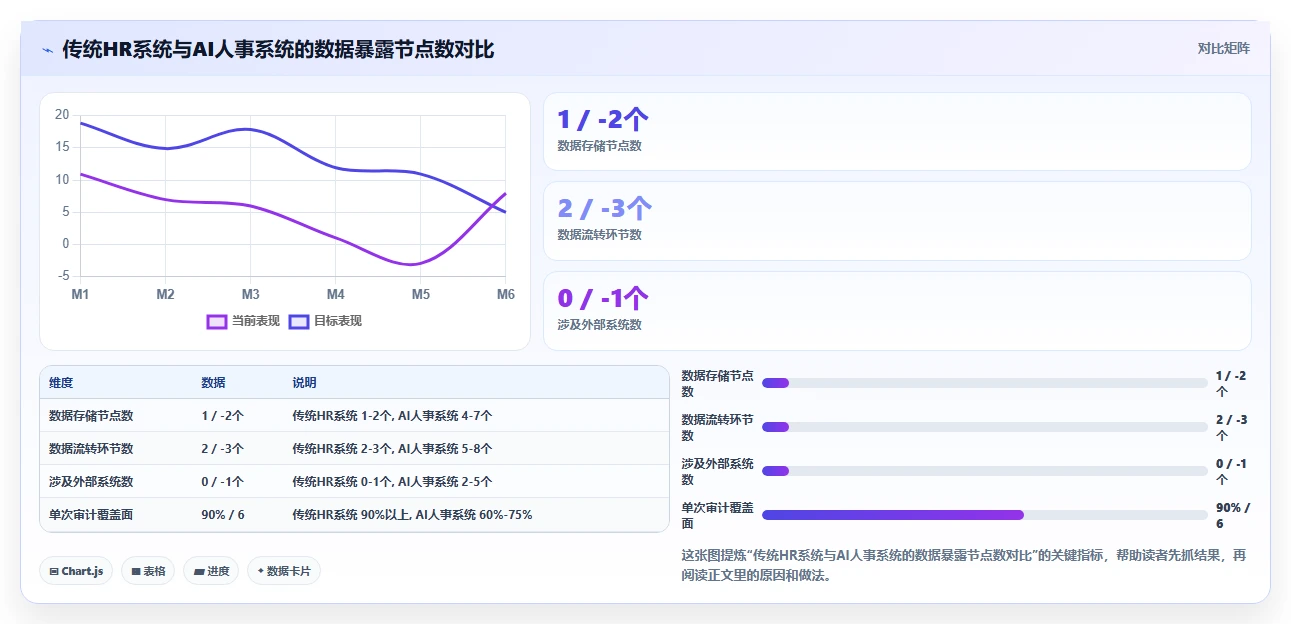Click the 单次审计覆盖面 progress bar
Screen dimensions: 1291x624
(x=984, y=515)
